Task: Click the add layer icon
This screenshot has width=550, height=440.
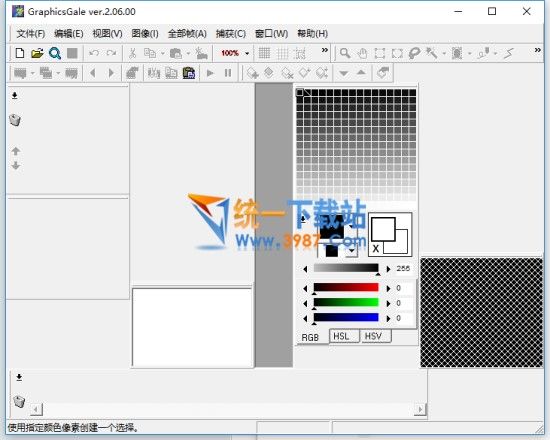Action: point(252,73)
